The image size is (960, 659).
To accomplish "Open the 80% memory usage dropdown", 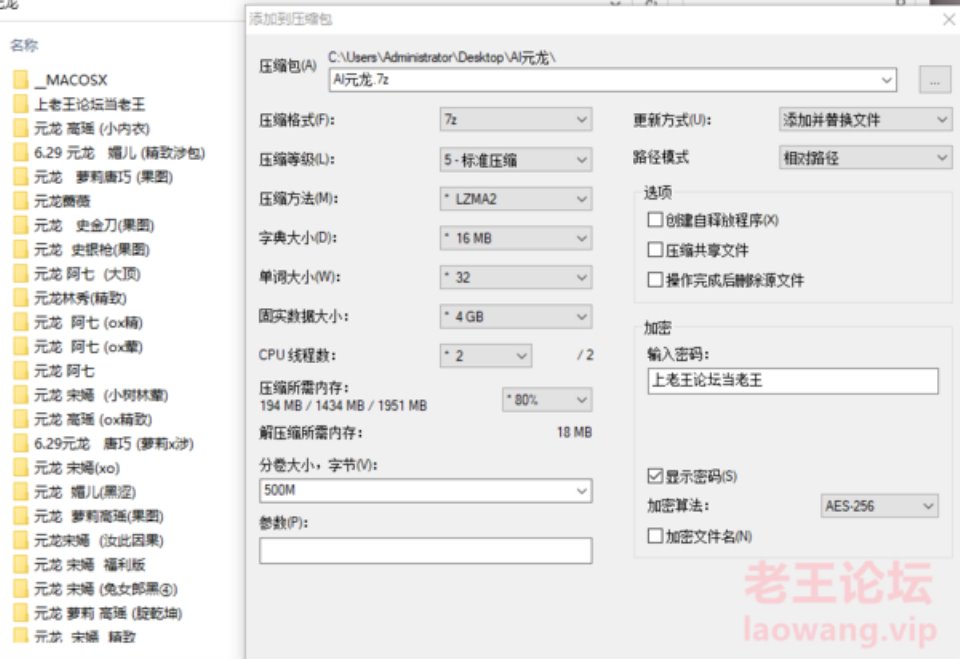I will pyautogui.click(x=547, y=400).
